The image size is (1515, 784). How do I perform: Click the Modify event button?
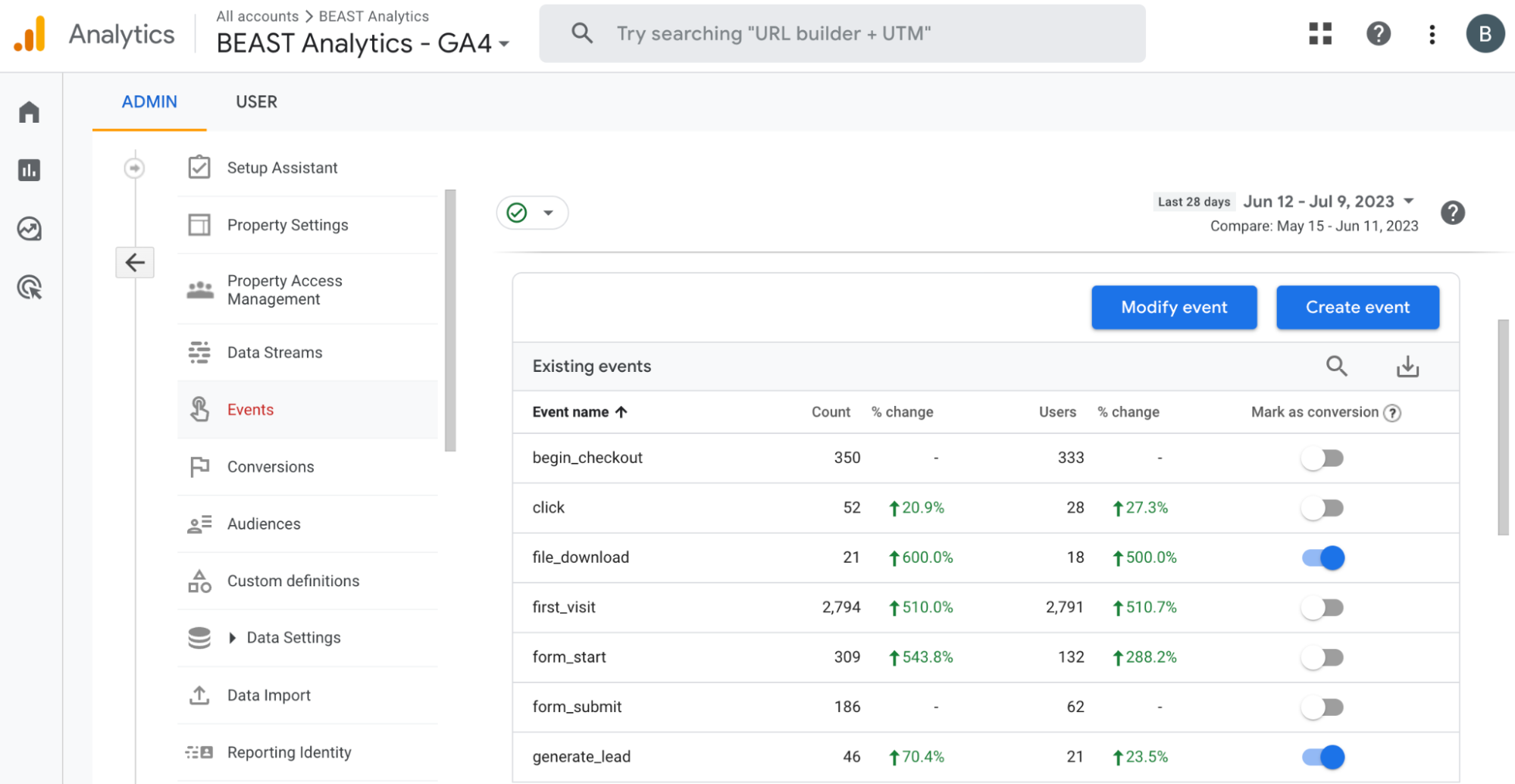click(1173, 308)
